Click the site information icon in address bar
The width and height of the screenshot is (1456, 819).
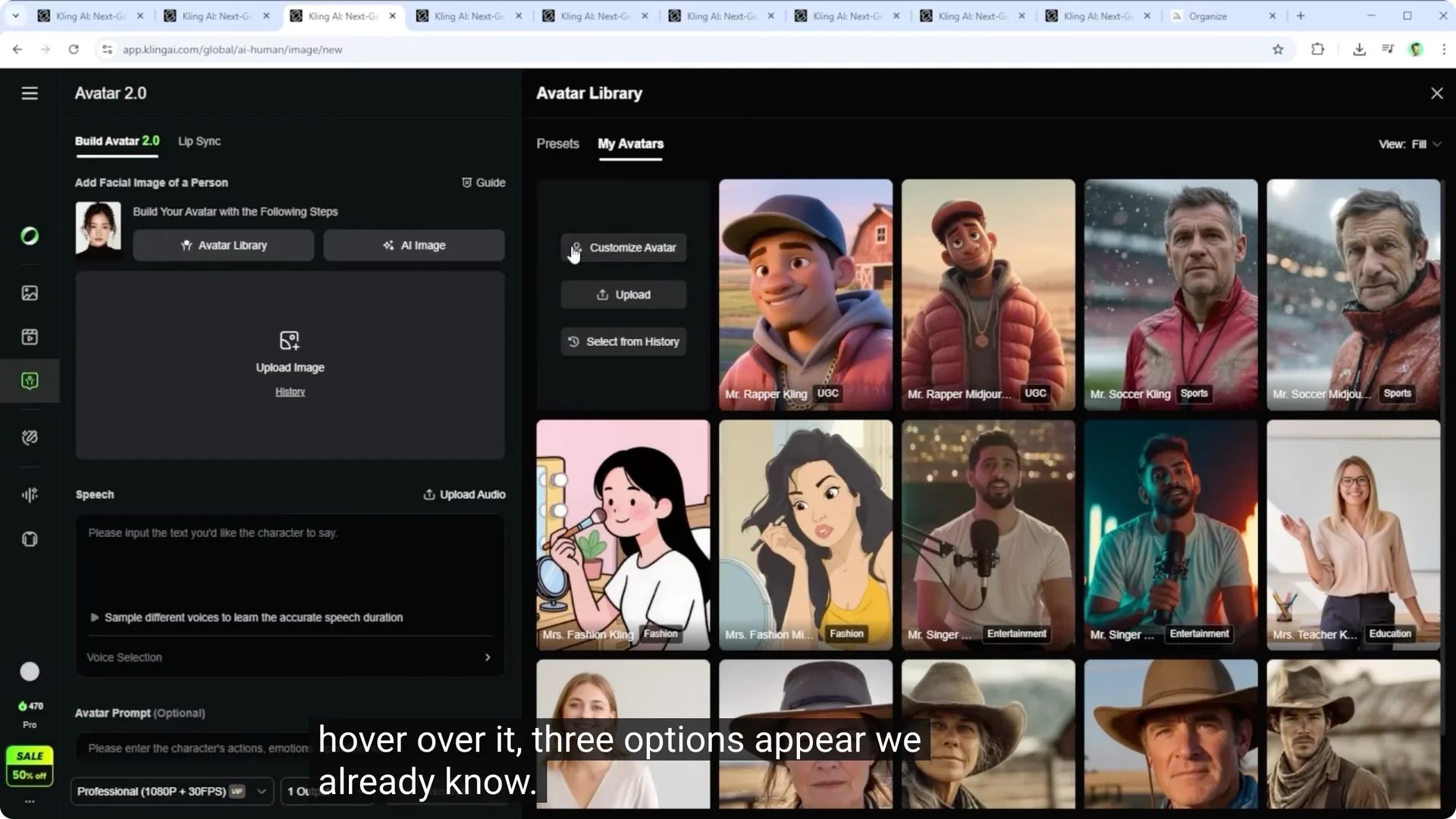pos(107,49)
